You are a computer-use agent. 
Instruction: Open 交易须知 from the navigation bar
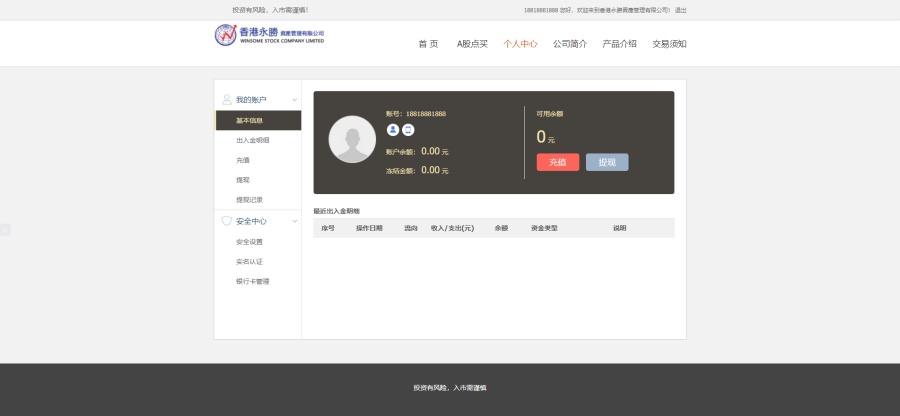(669, 44)
